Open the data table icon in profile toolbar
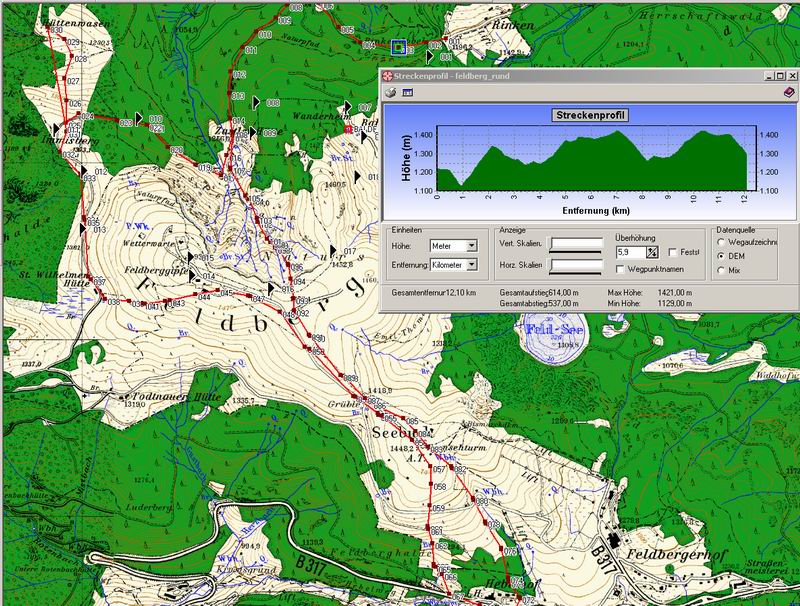Viewport: 800px width, 606px height. pyautogui.click(x=407, y=93)
